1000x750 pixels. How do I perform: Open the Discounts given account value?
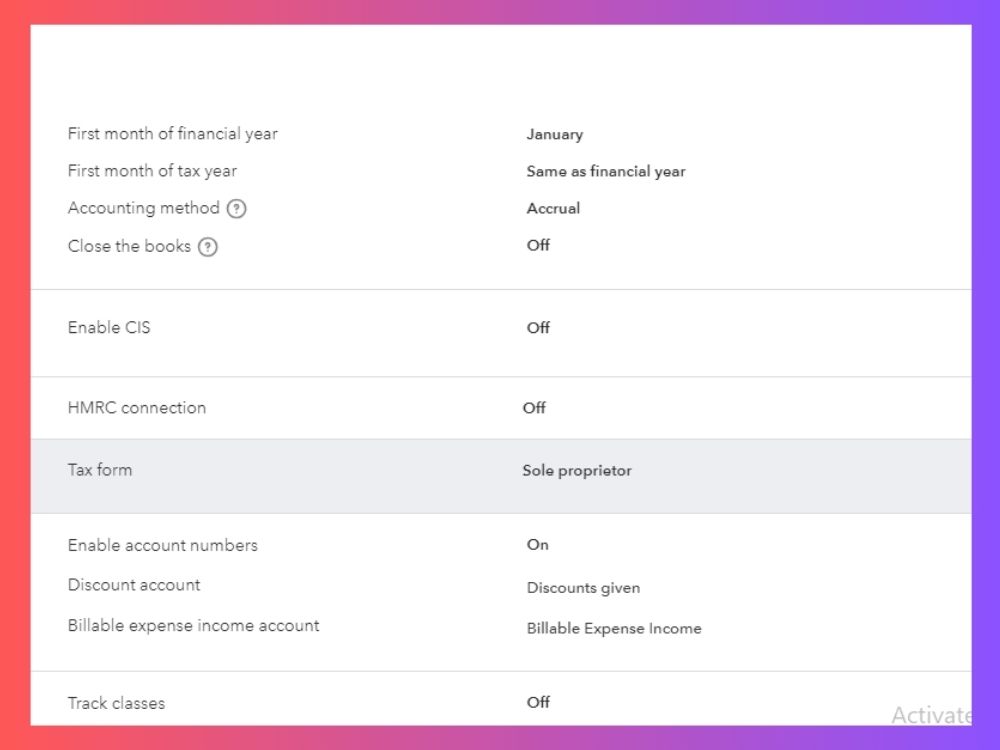point(583,588)
